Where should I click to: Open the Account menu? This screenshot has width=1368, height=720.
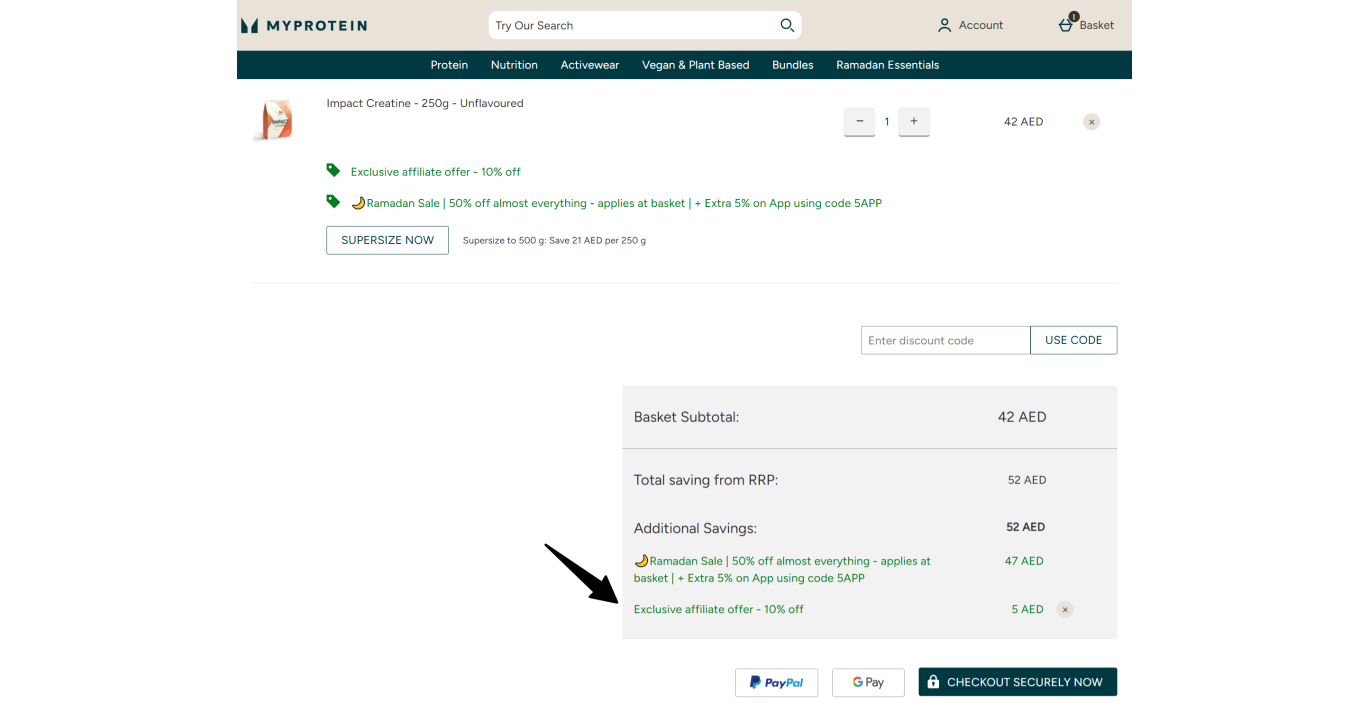970,25
